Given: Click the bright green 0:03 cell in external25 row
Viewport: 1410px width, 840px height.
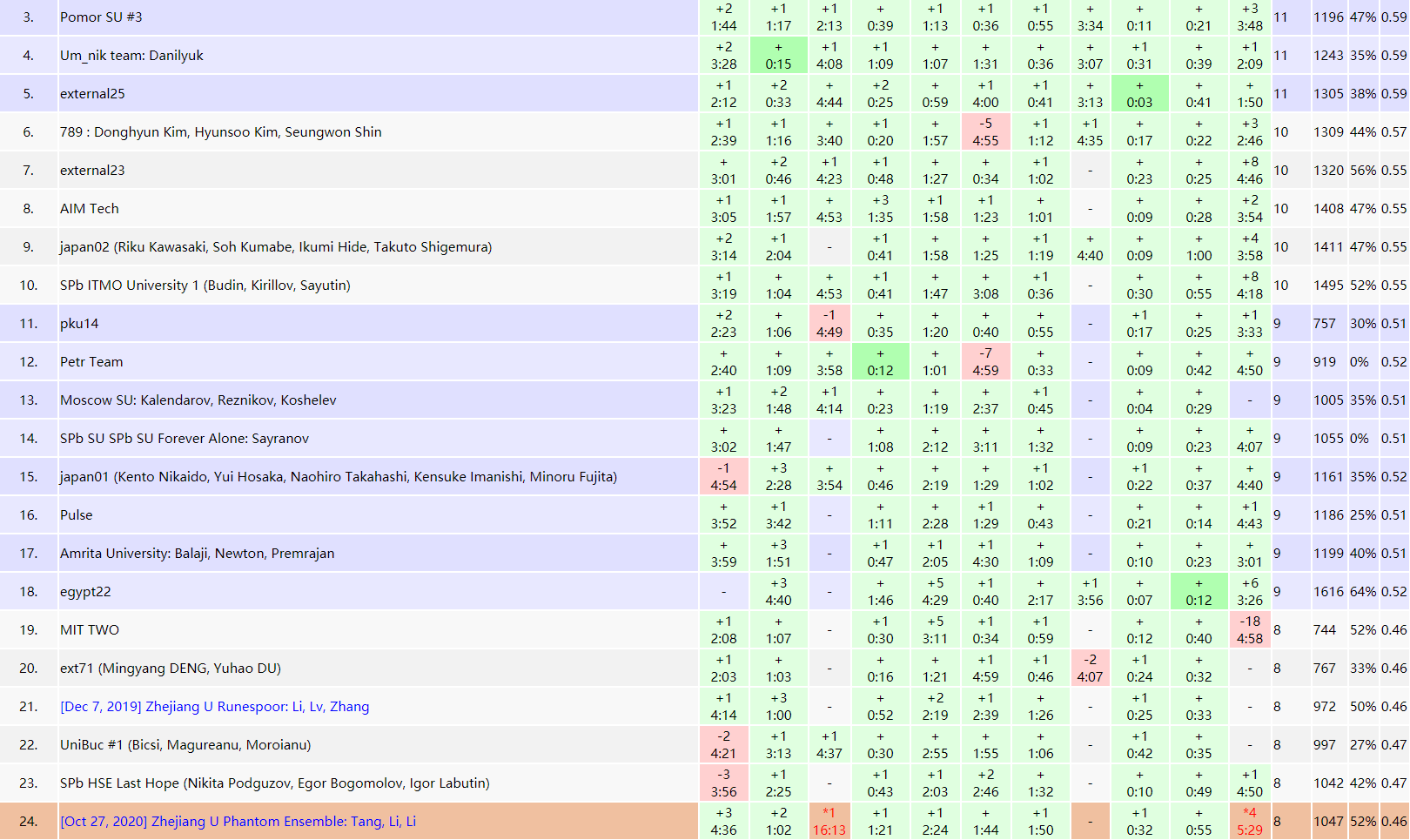Looking at the screenshot, I should (1139, 94).
